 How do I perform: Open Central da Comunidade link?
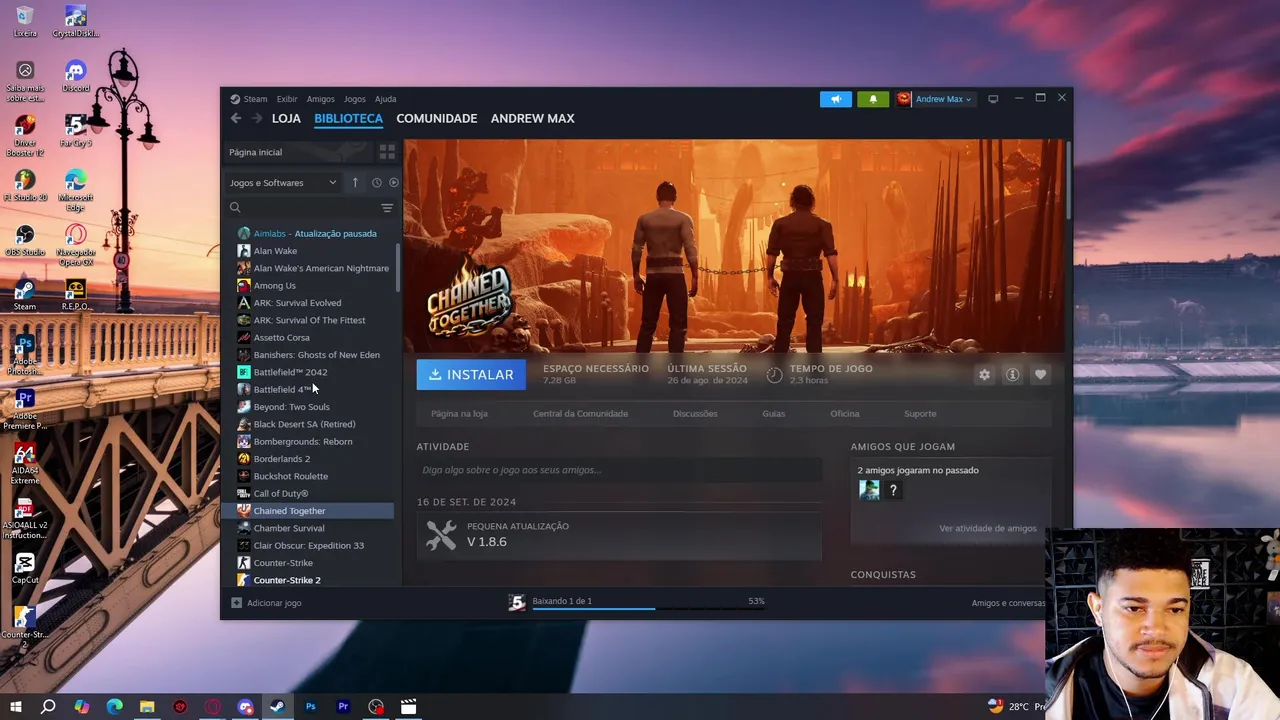coord(580,413)
